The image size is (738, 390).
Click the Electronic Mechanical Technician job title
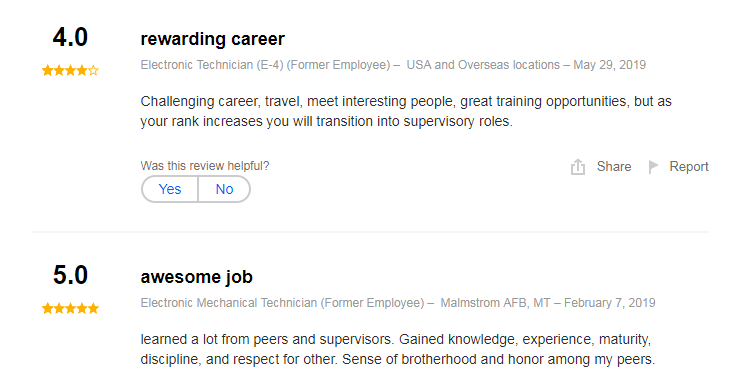pos(229,303)
